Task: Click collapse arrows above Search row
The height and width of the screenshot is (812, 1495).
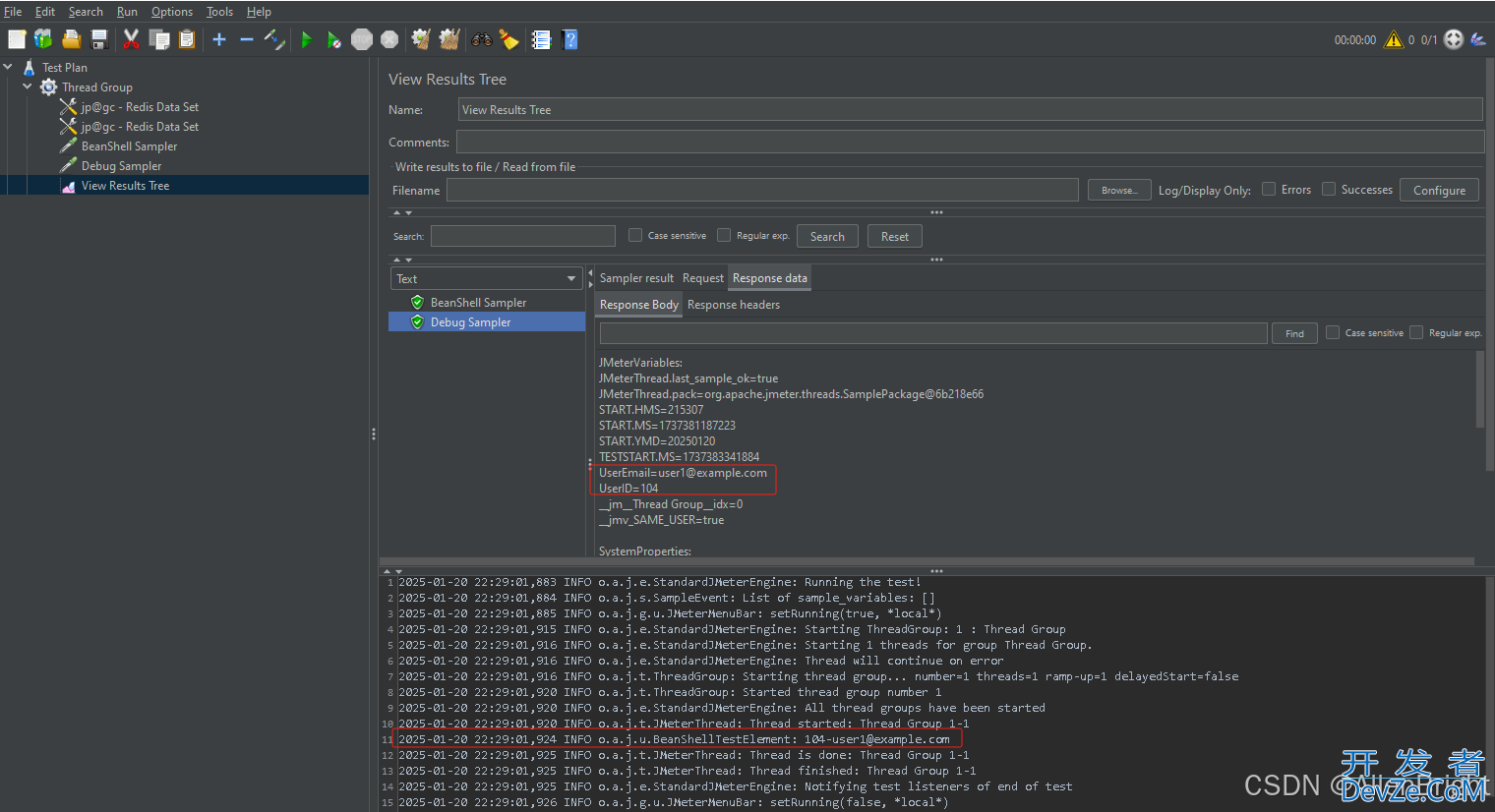Action: tap(402, 212)
